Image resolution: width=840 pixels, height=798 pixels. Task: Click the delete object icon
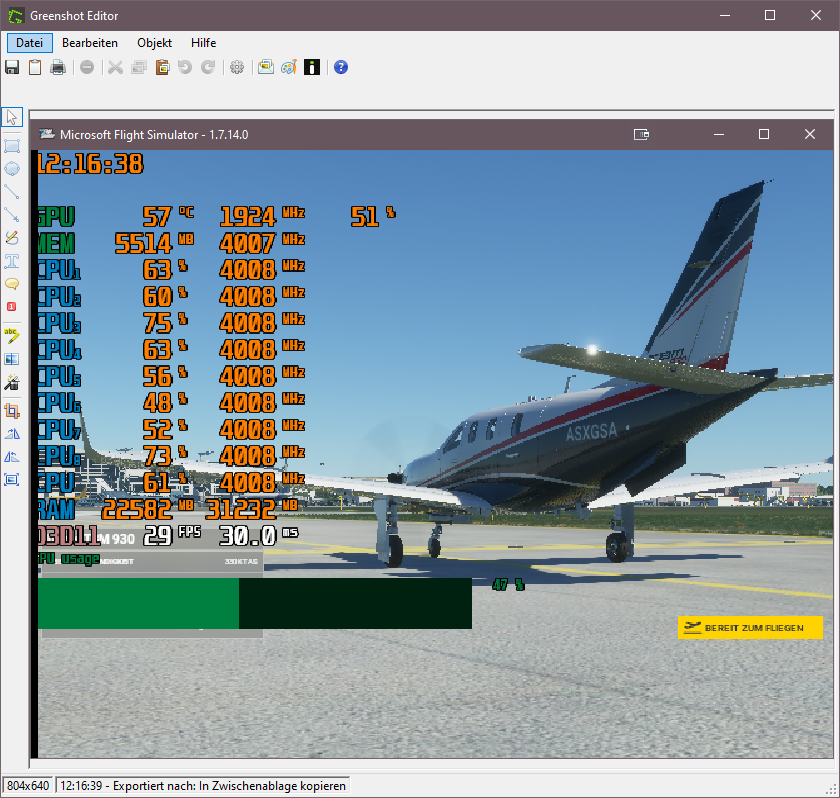coord(87,67)
